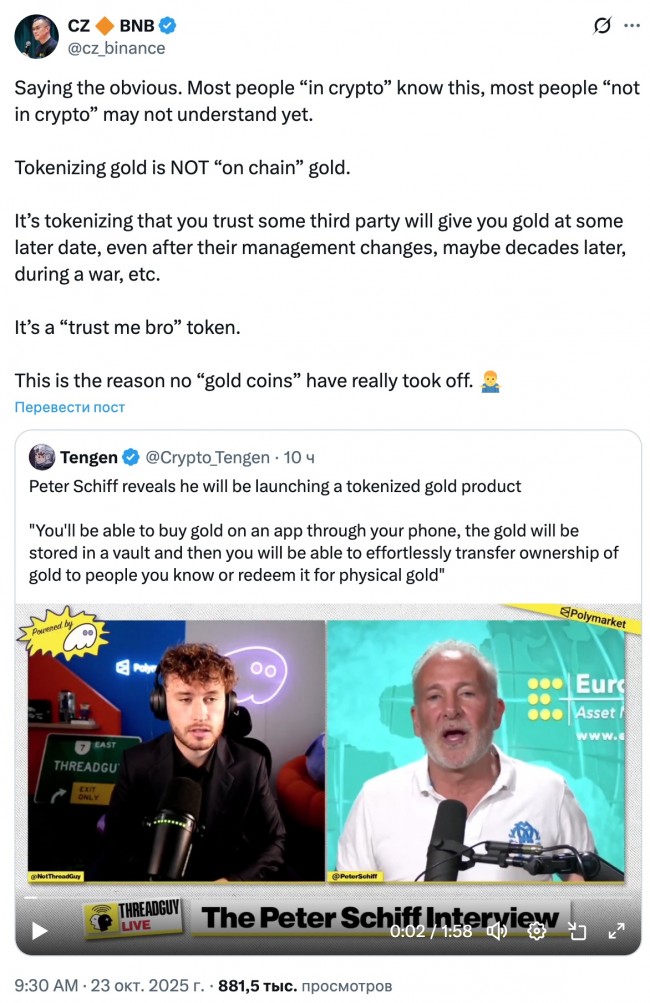Seek using the video progress bar

(328, 898)
